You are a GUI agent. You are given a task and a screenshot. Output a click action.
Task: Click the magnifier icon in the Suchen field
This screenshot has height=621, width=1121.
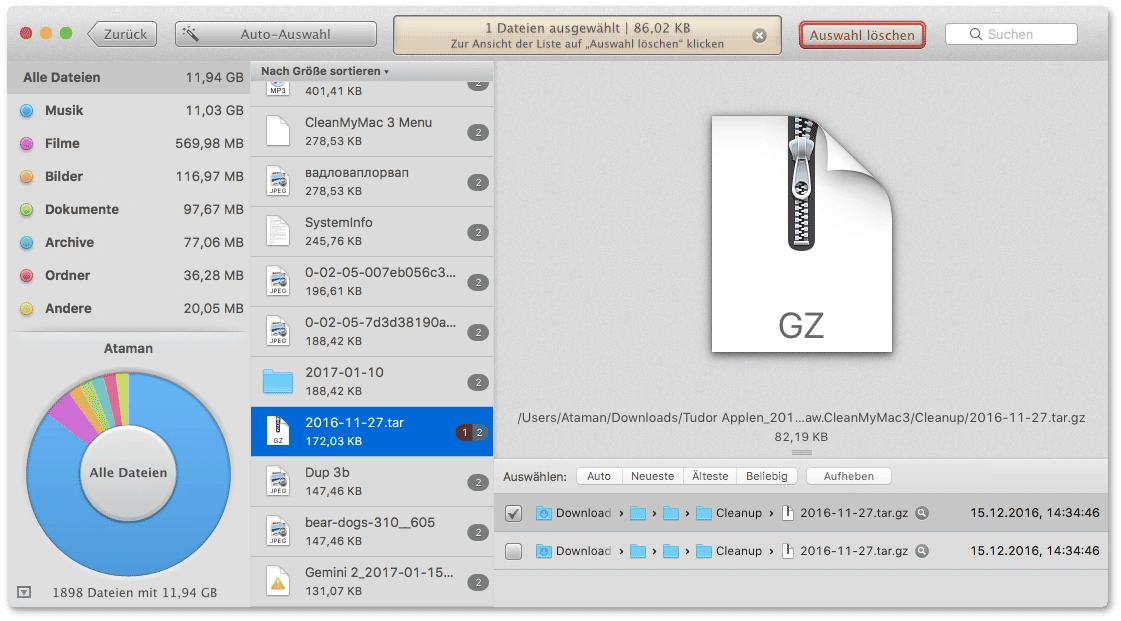coord(975,34)
